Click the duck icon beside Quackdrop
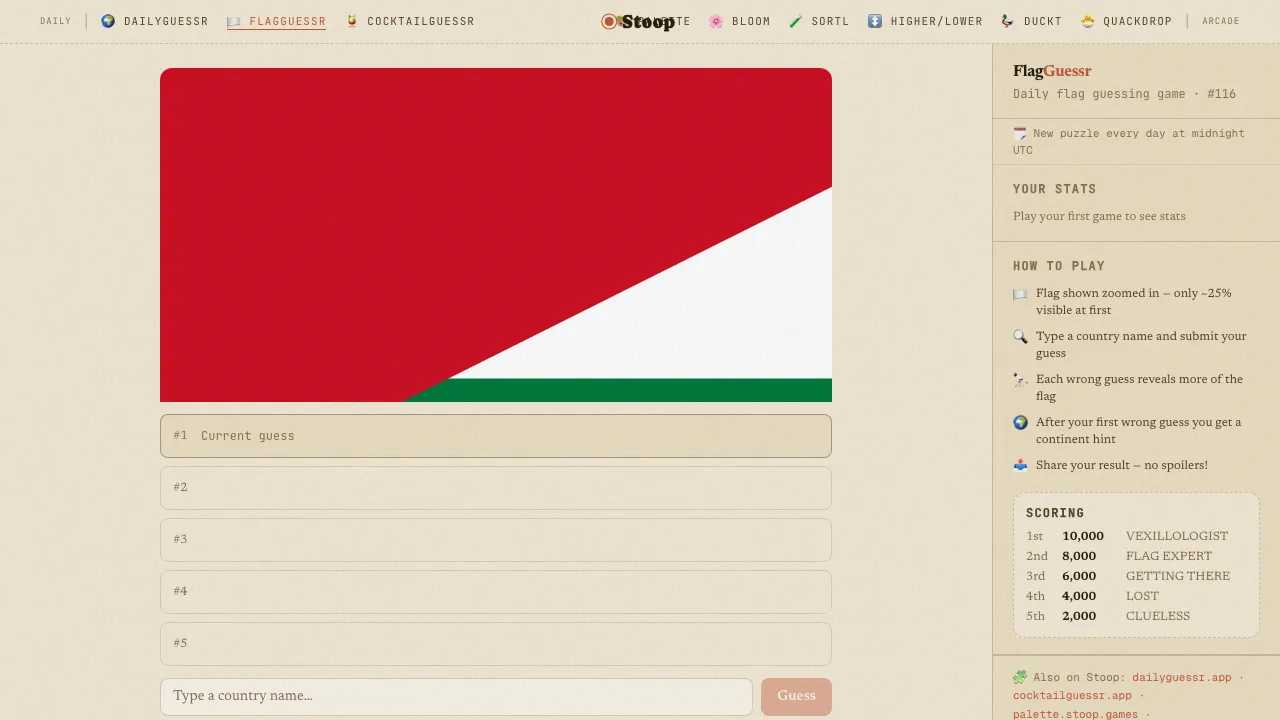This screenshot has height=720, width=1280. 1088,21
